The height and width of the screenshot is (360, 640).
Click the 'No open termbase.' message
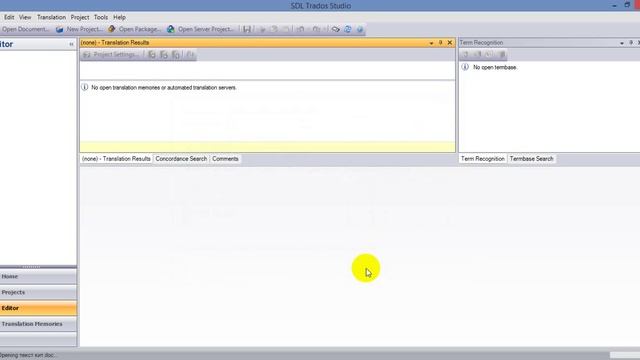[495, 67]
